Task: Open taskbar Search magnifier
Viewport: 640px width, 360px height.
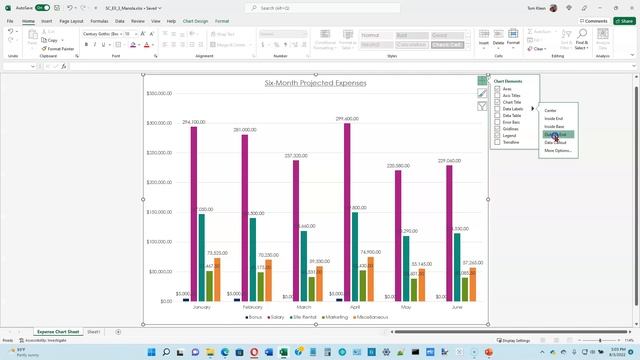Action: pos(166,352)
